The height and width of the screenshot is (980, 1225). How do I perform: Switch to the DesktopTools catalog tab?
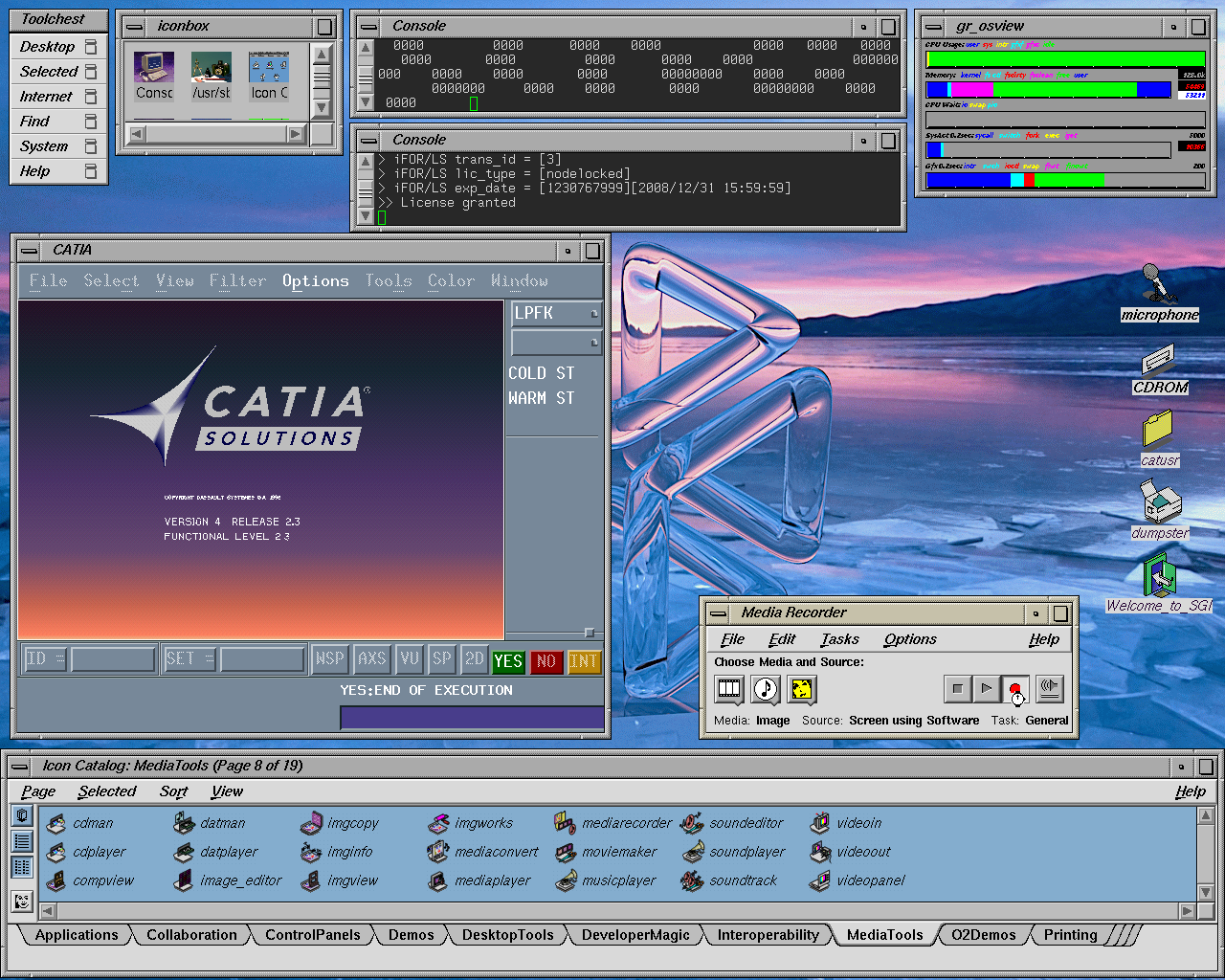pyautogui.click(x=507, y=935)
